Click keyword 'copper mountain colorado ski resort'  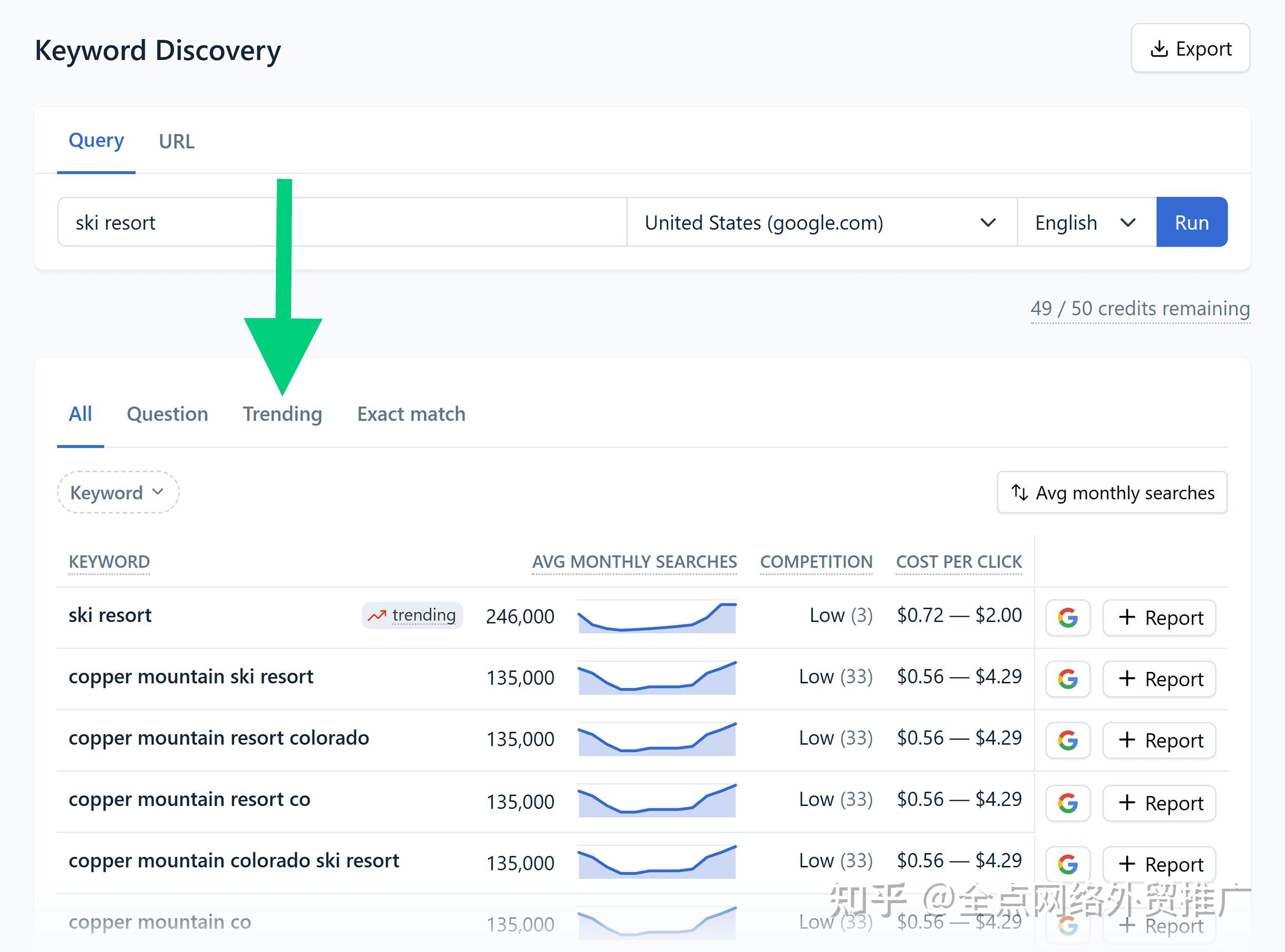tap(234, 861)
